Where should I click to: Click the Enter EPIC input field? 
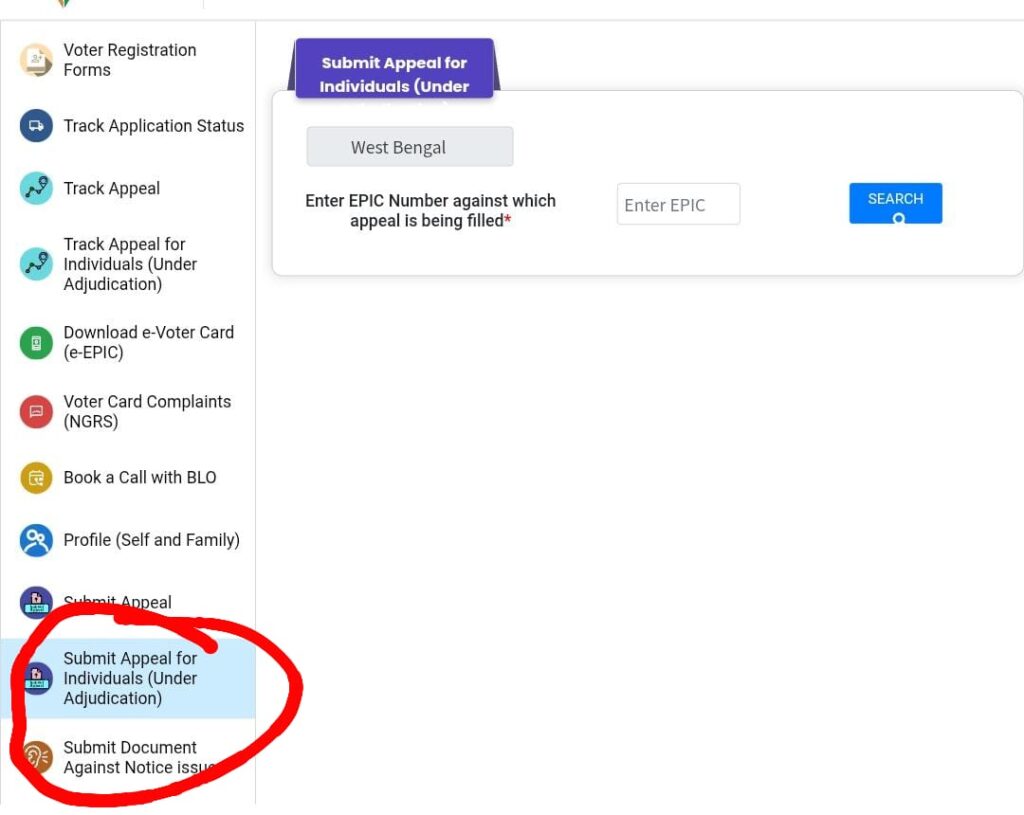click(678, 204)
